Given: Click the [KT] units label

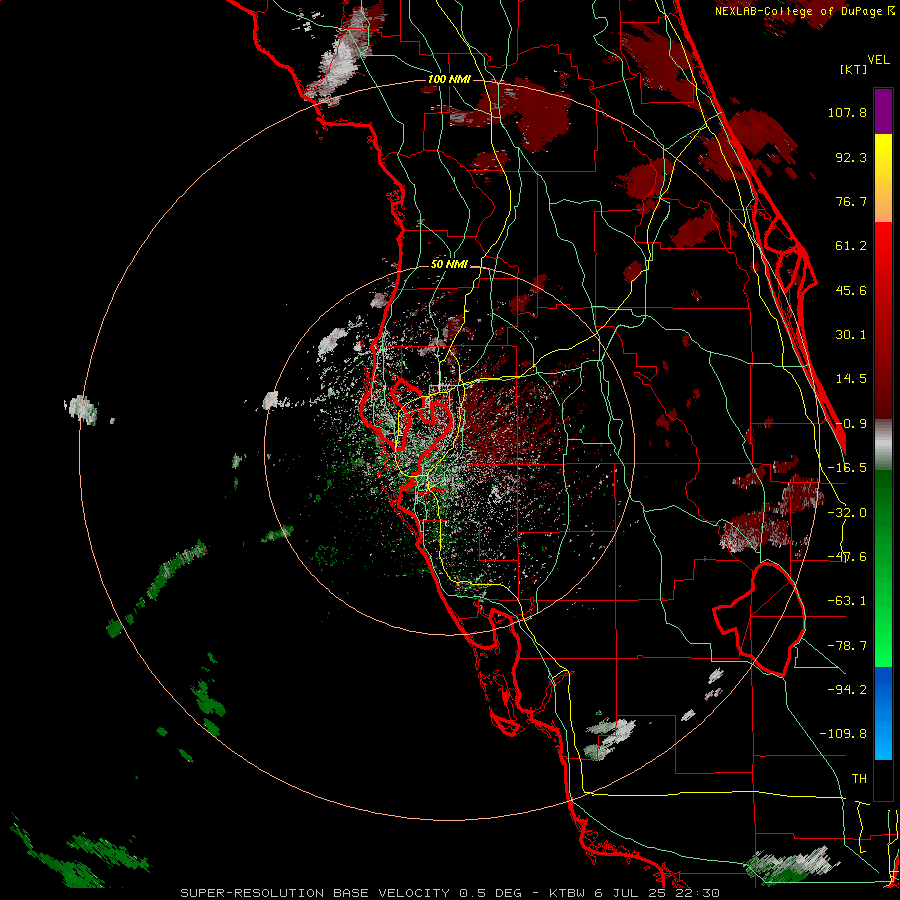Looking at the screenshot, I should pyautogui.click(x=854, y=69).
